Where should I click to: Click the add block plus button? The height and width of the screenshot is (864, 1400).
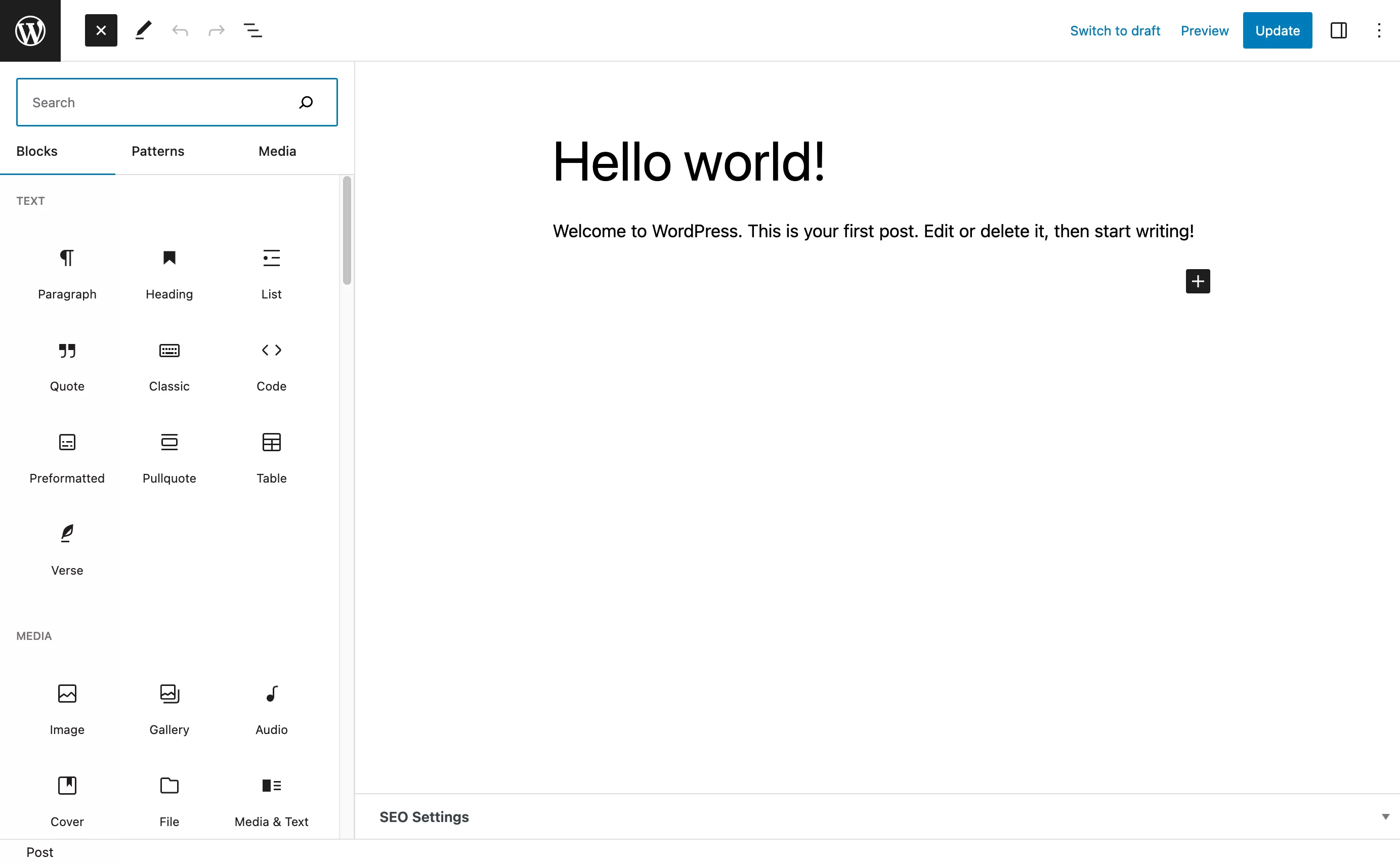1197,281
